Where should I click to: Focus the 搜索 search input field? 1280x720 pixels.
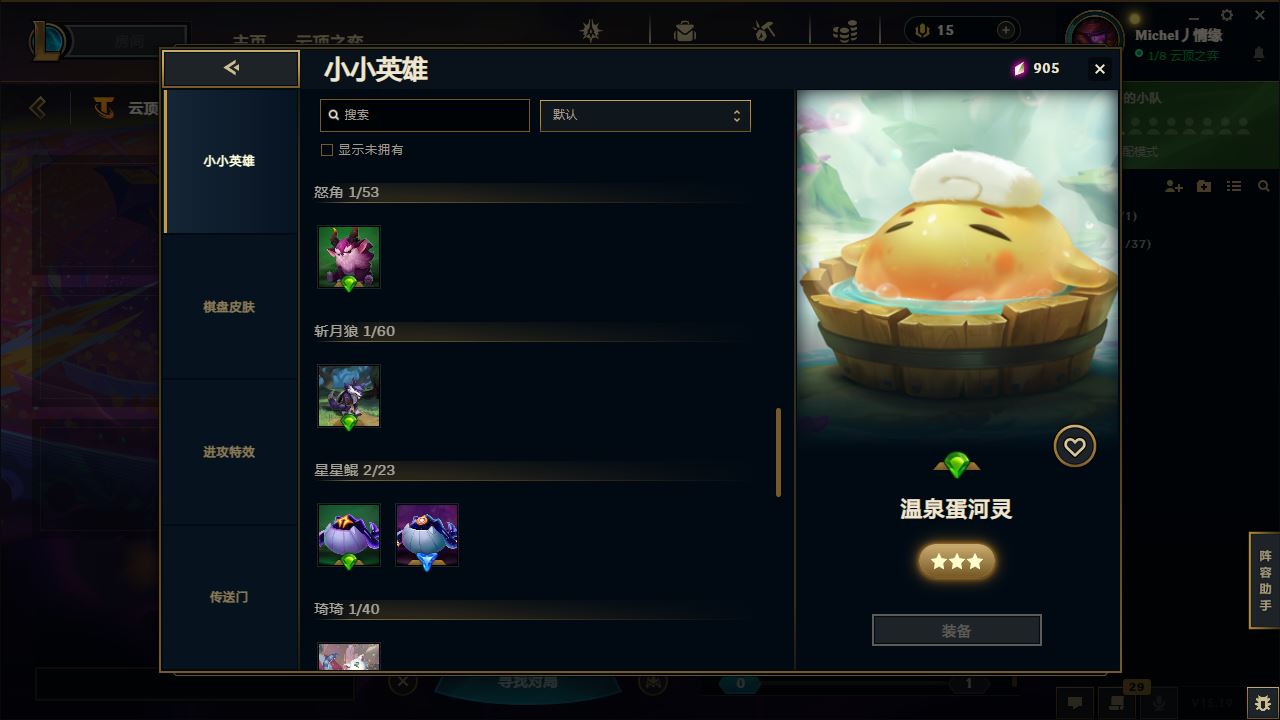pos(425,115)
